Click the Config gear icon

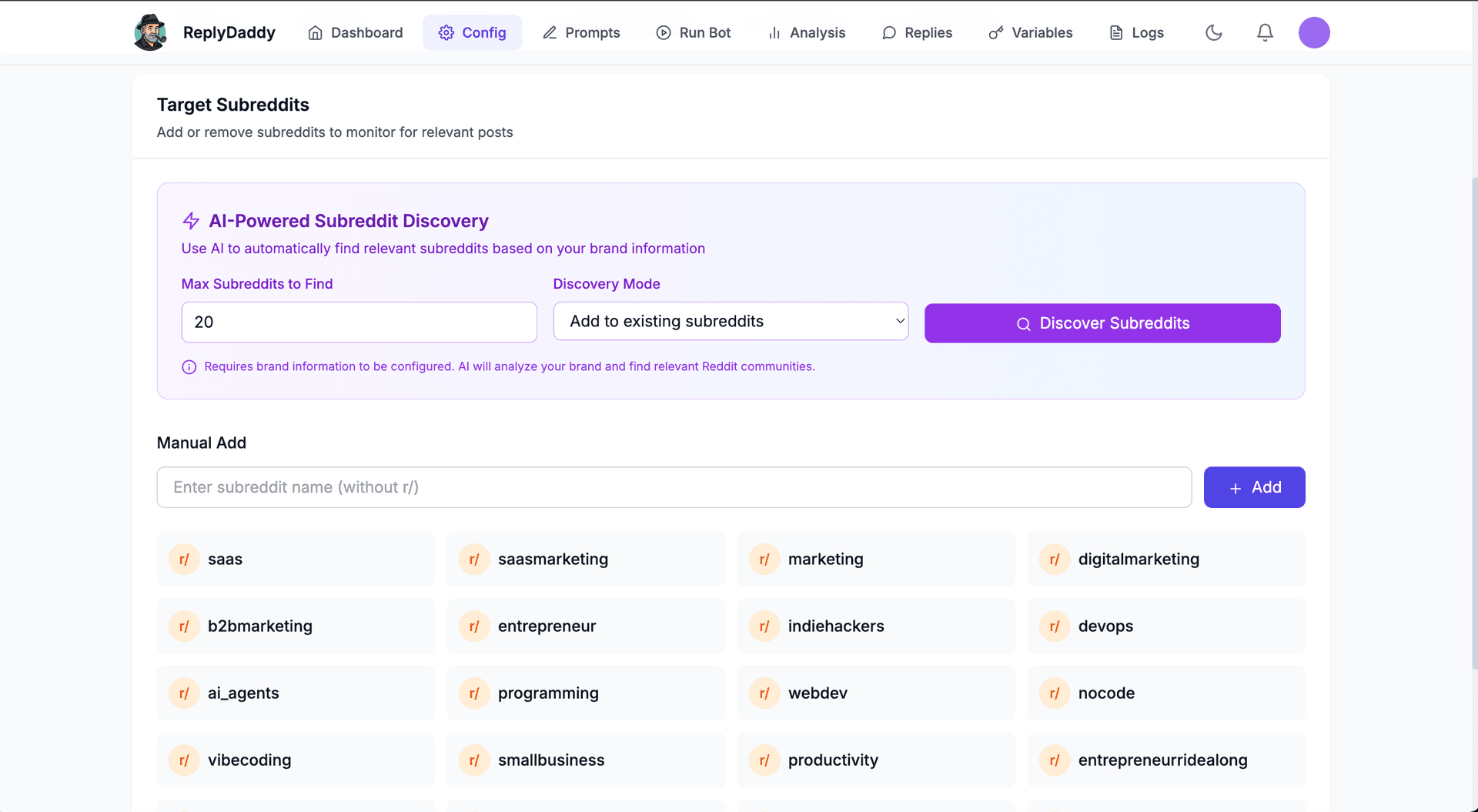446,32
